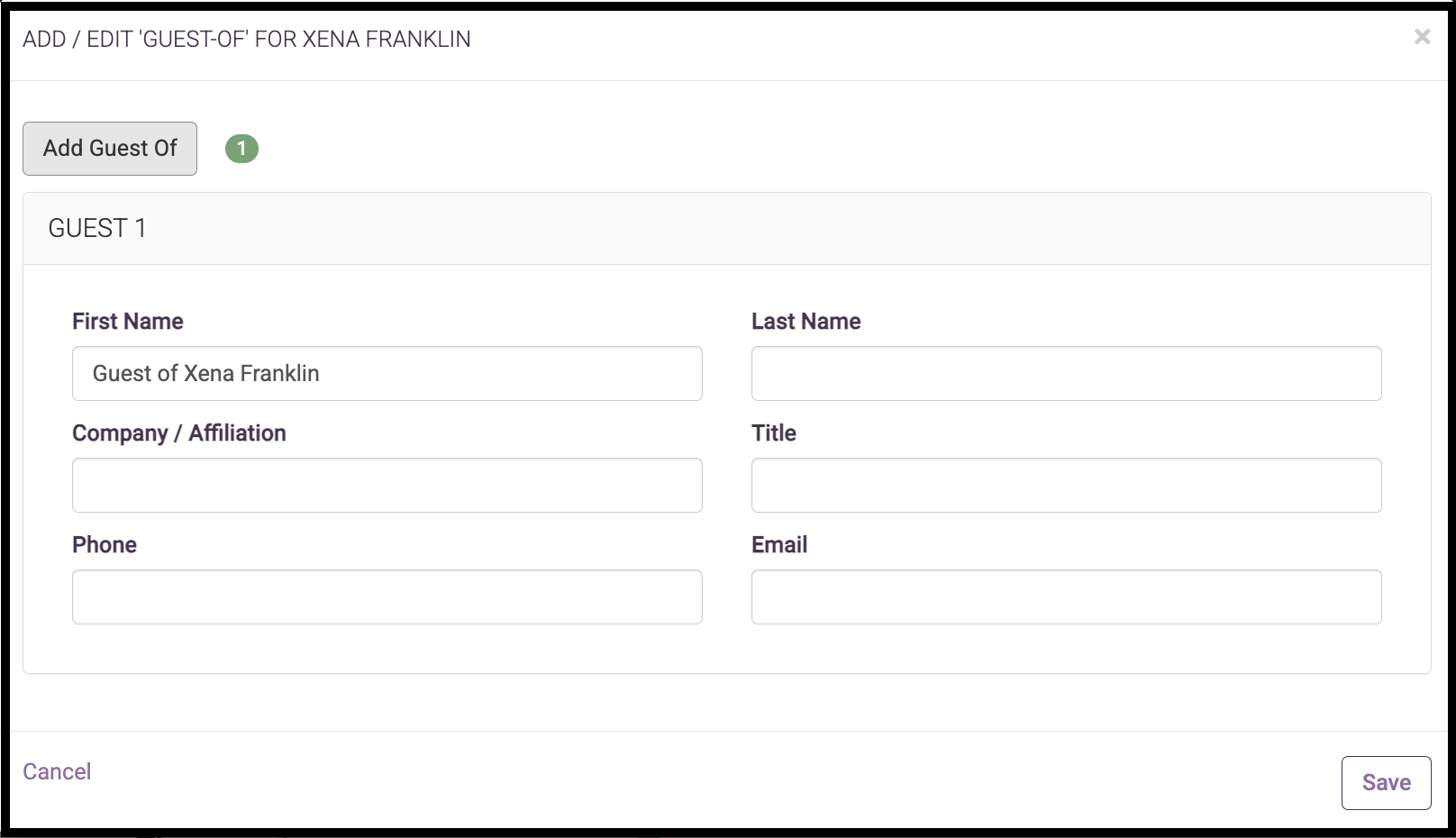Viewport: 1456px width, 838px height.
Task: Click the First Name label
Action: pos(127,321)
